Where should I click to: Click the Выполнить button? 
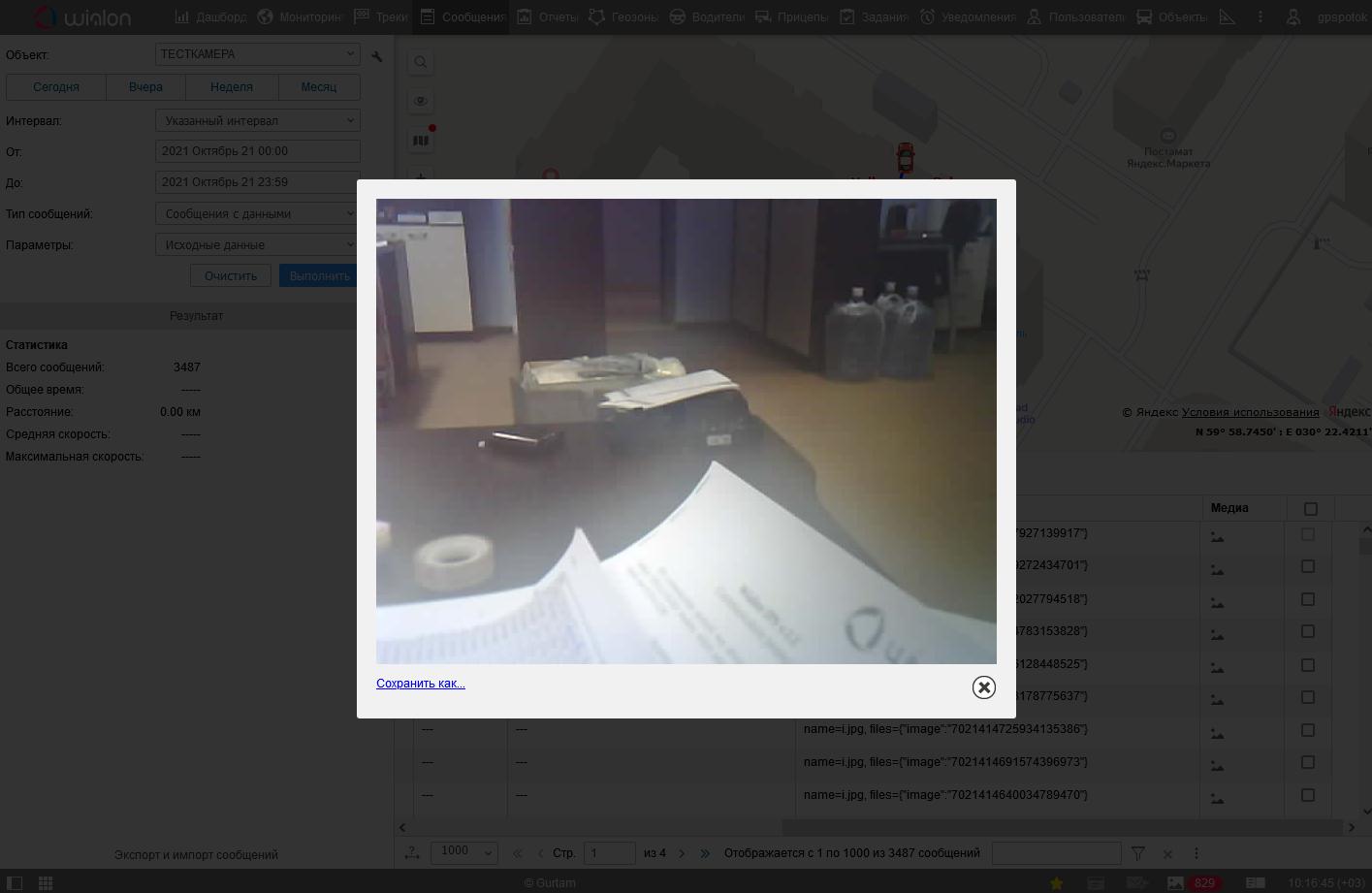319,275
